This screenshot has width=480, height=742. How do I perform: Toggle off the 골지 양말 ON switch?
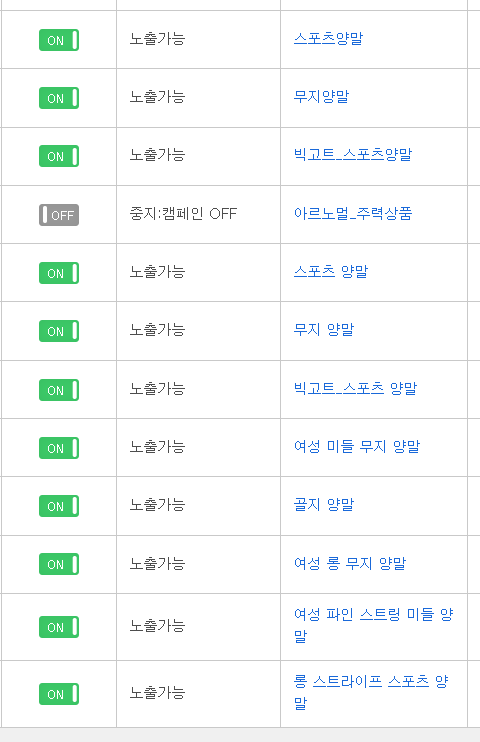click(x=59, y=506)
